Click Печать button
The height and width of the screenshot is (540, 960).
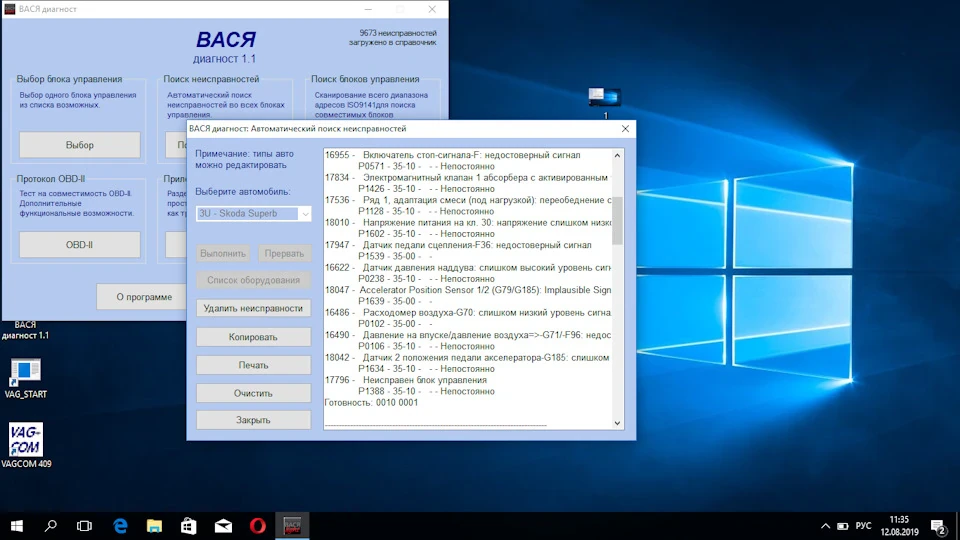click(x=253, y=365)
